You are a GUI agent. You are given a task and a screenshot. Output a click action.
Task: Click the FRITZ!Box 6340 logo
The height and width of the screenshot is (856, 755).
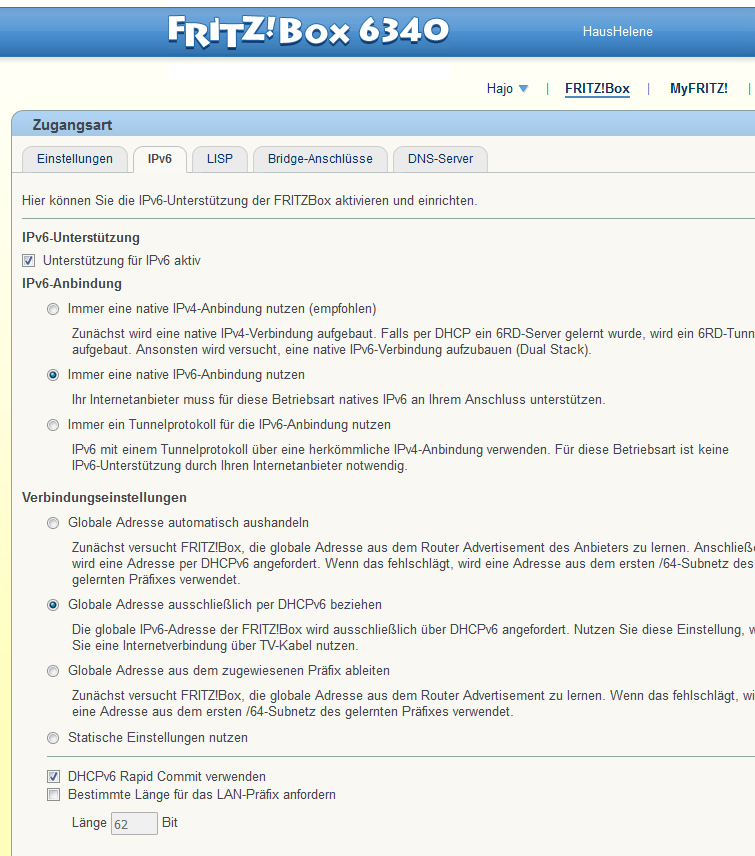click(308, 30)
